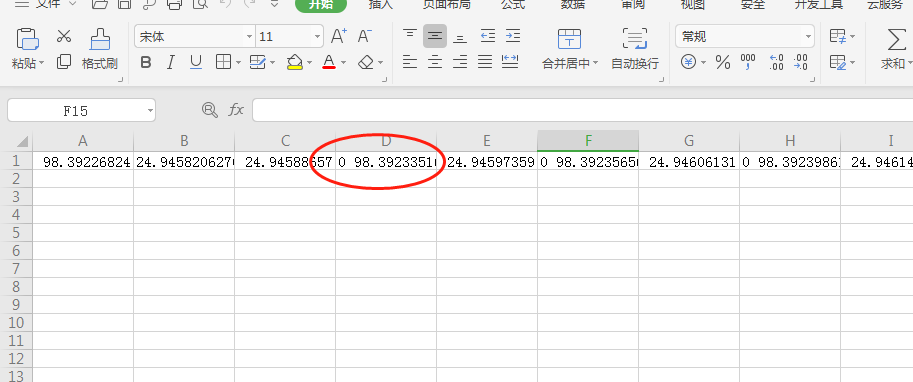Expand the font color dropdown arrow
Viewport: 913px width, 382px height.
(x=344, y=62)
